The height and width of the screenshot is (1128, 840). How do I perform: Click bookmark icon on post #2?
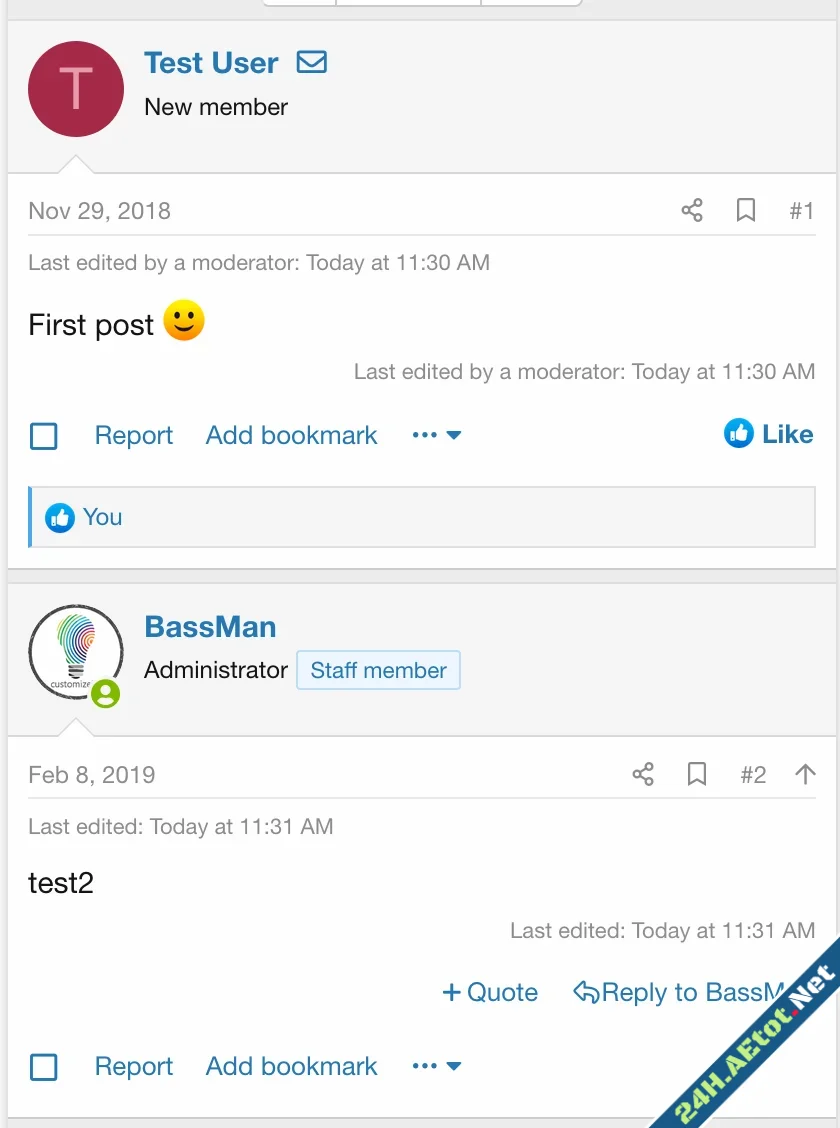[x=697, y=775]
